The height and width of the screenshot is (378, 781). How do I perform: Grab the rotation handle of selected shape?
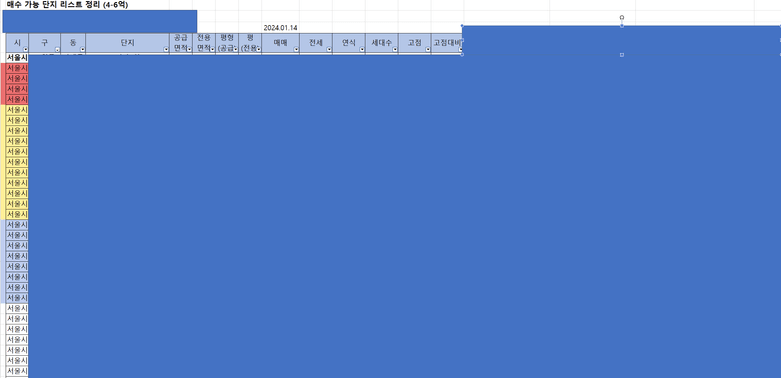coord(622,17)
